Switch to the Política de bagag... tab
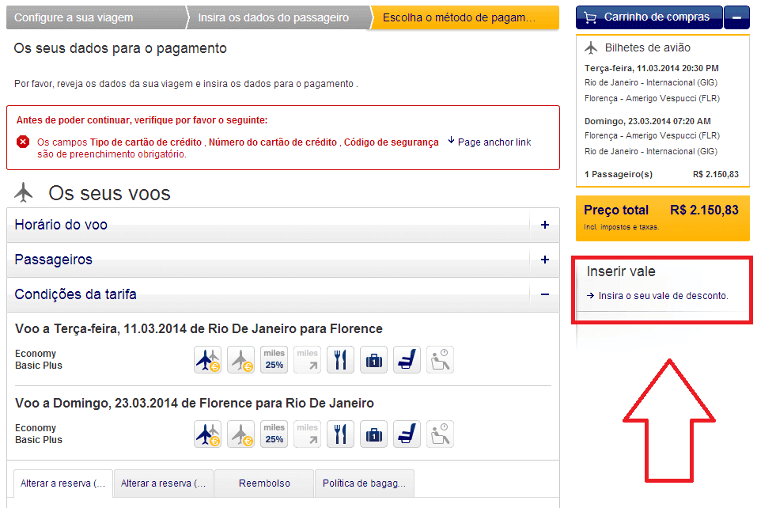 tap(364, 483)
